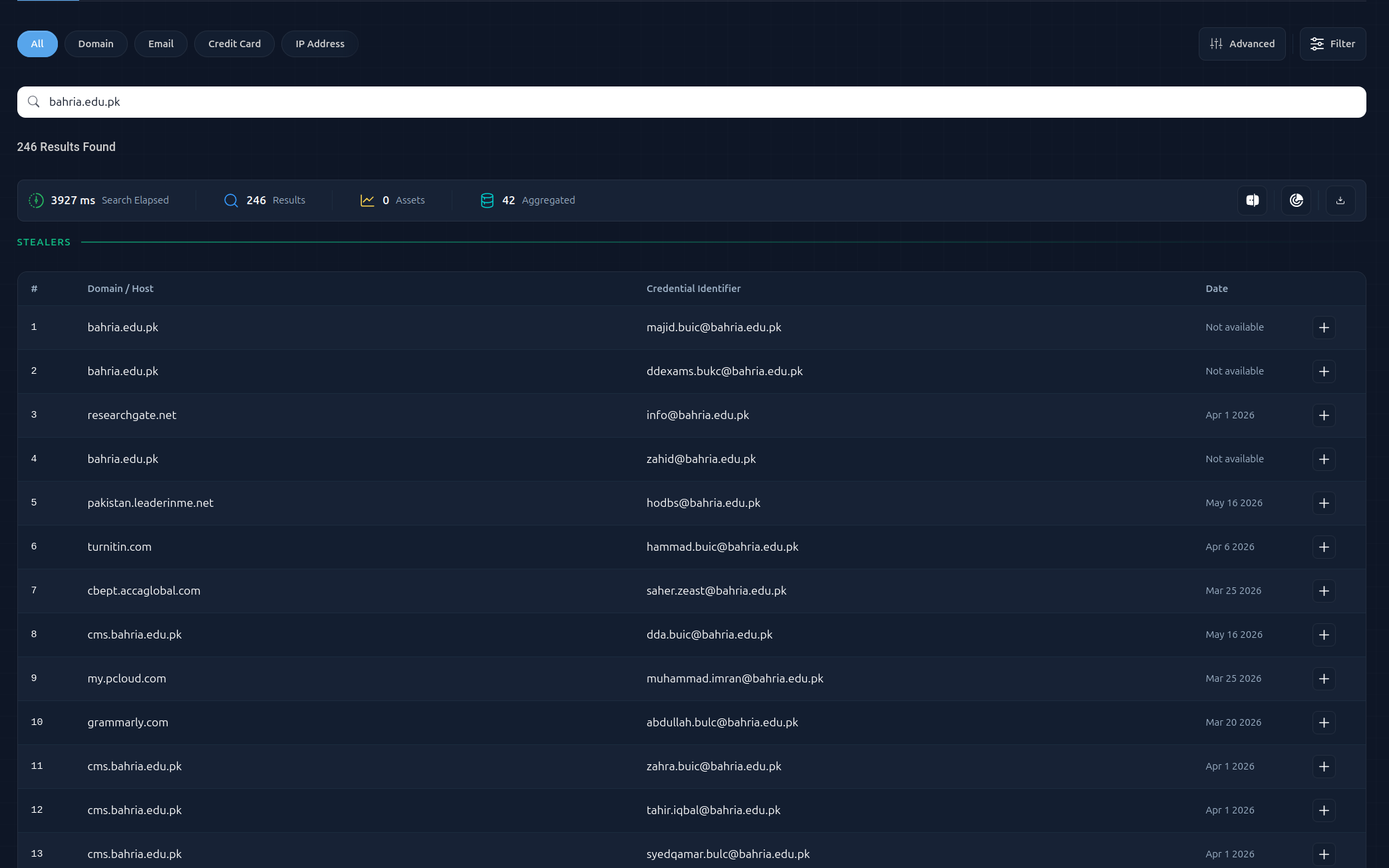
Task: Click the grammarly.com domain cell
Action: pos(128,722)
